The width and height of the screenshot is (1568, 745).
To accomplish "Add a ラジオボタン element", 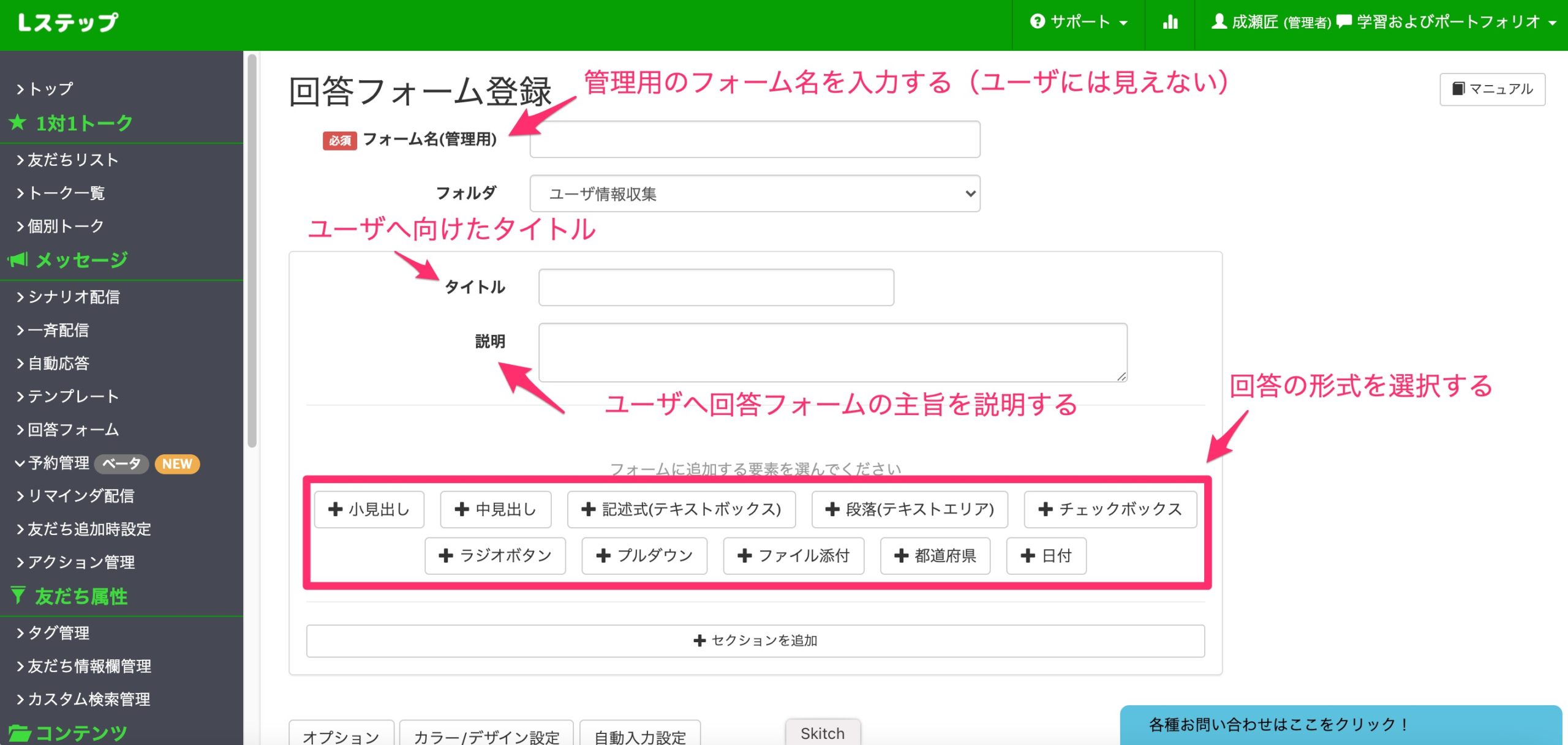I will click(495, 556).
